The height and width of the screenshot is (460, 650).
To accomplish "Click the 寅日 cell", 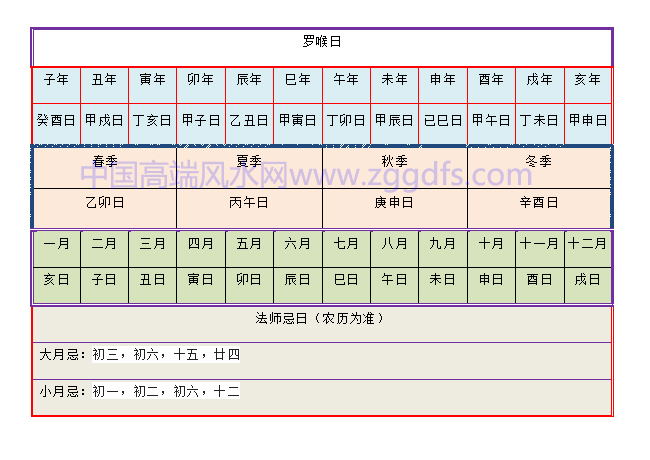I will pyautogui.click(x=201, y=285).
